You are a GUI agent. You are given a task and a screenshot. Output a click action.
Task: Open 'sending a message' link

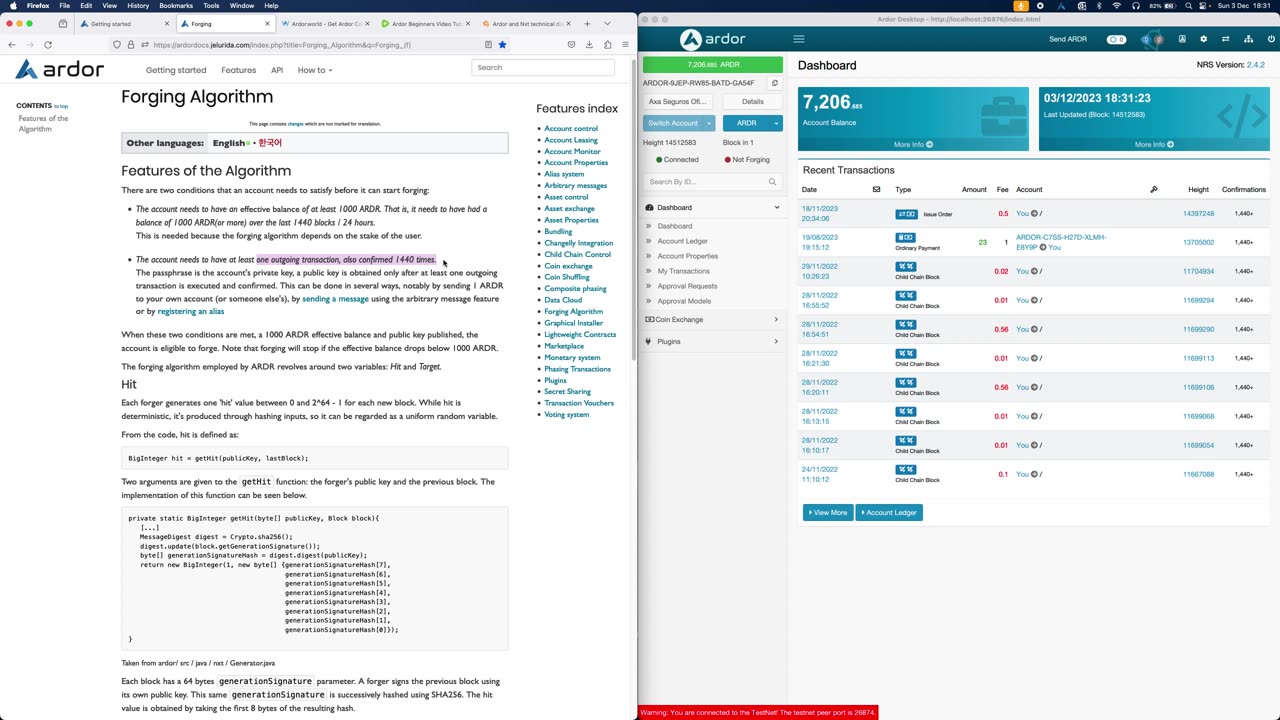[335, 298]
